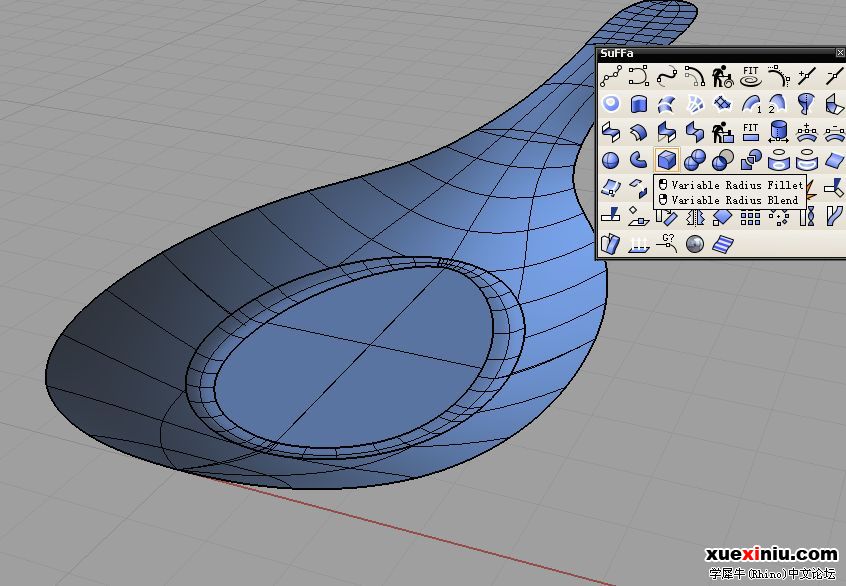Click the FIT flat surface icon
This screenshot has height=586, width=846.
751,132
